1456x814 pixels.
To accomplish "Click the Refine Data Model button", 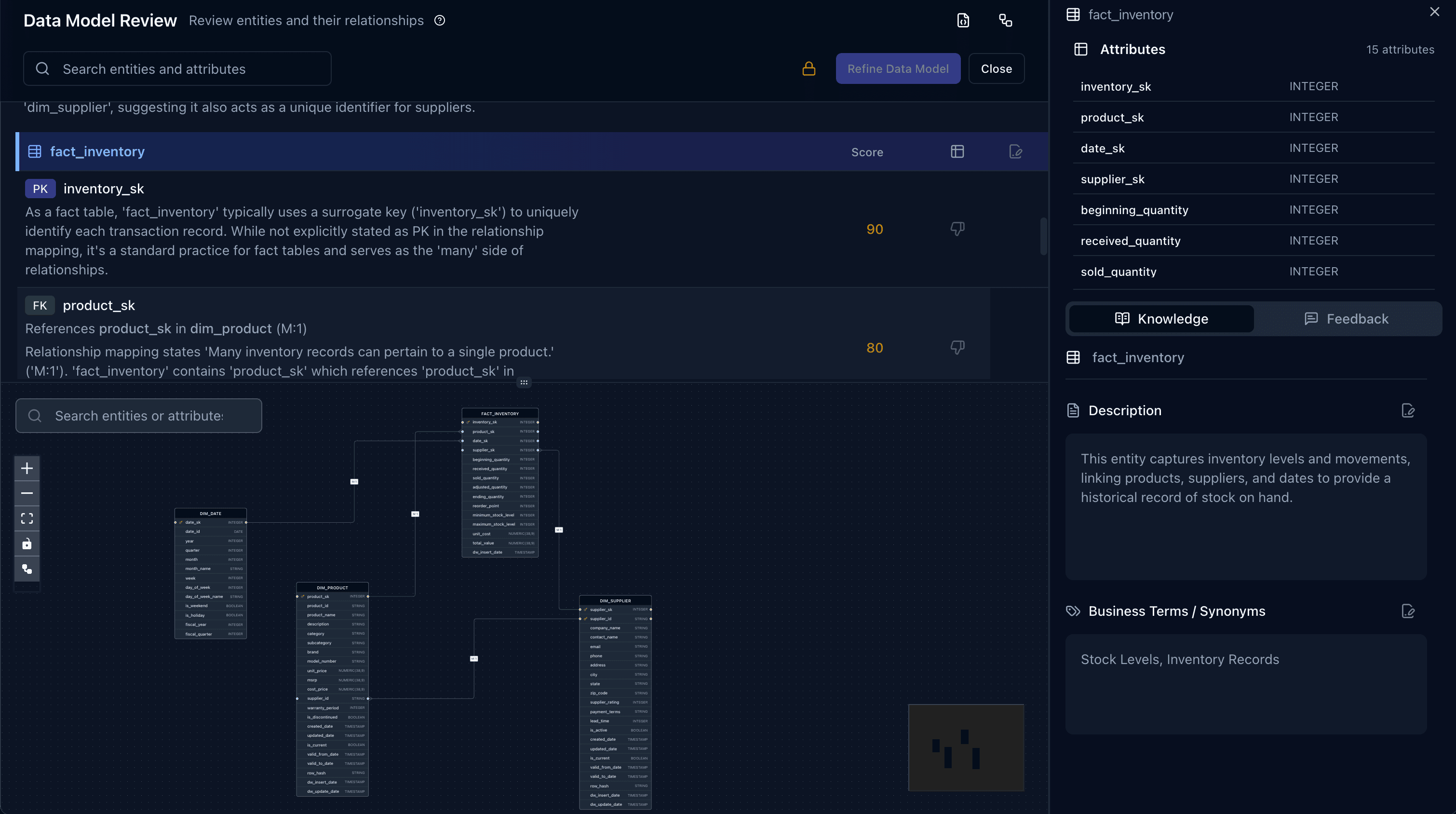I will pyautogui.click(x=898, y=68).
